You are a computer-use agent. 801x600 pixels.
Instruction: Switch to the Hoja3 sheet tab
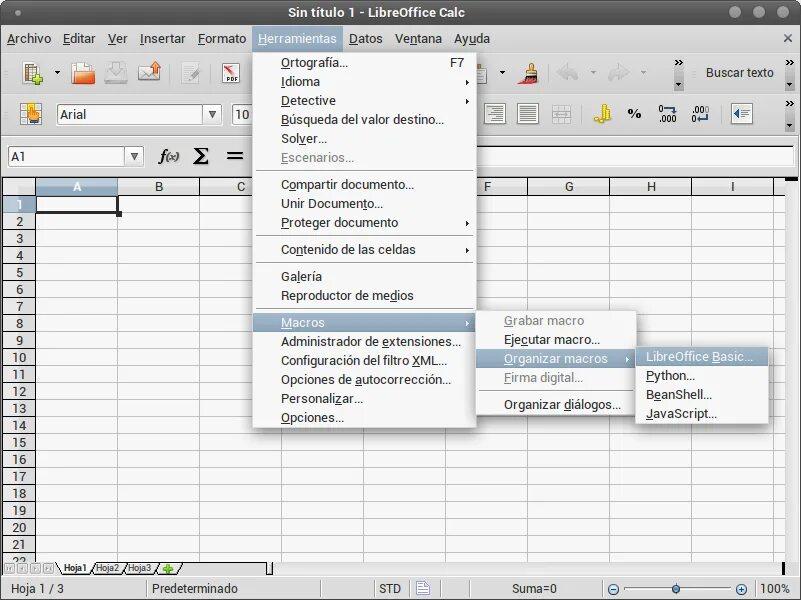139,568
